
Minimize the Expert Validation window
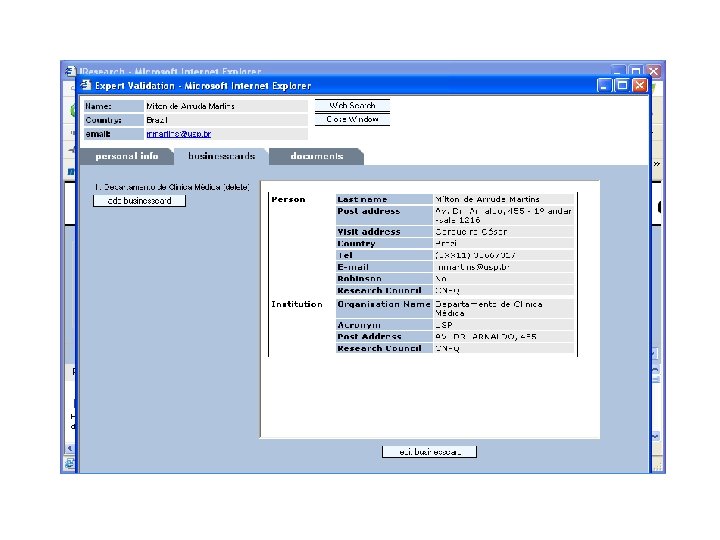click(x=604, y=85)
